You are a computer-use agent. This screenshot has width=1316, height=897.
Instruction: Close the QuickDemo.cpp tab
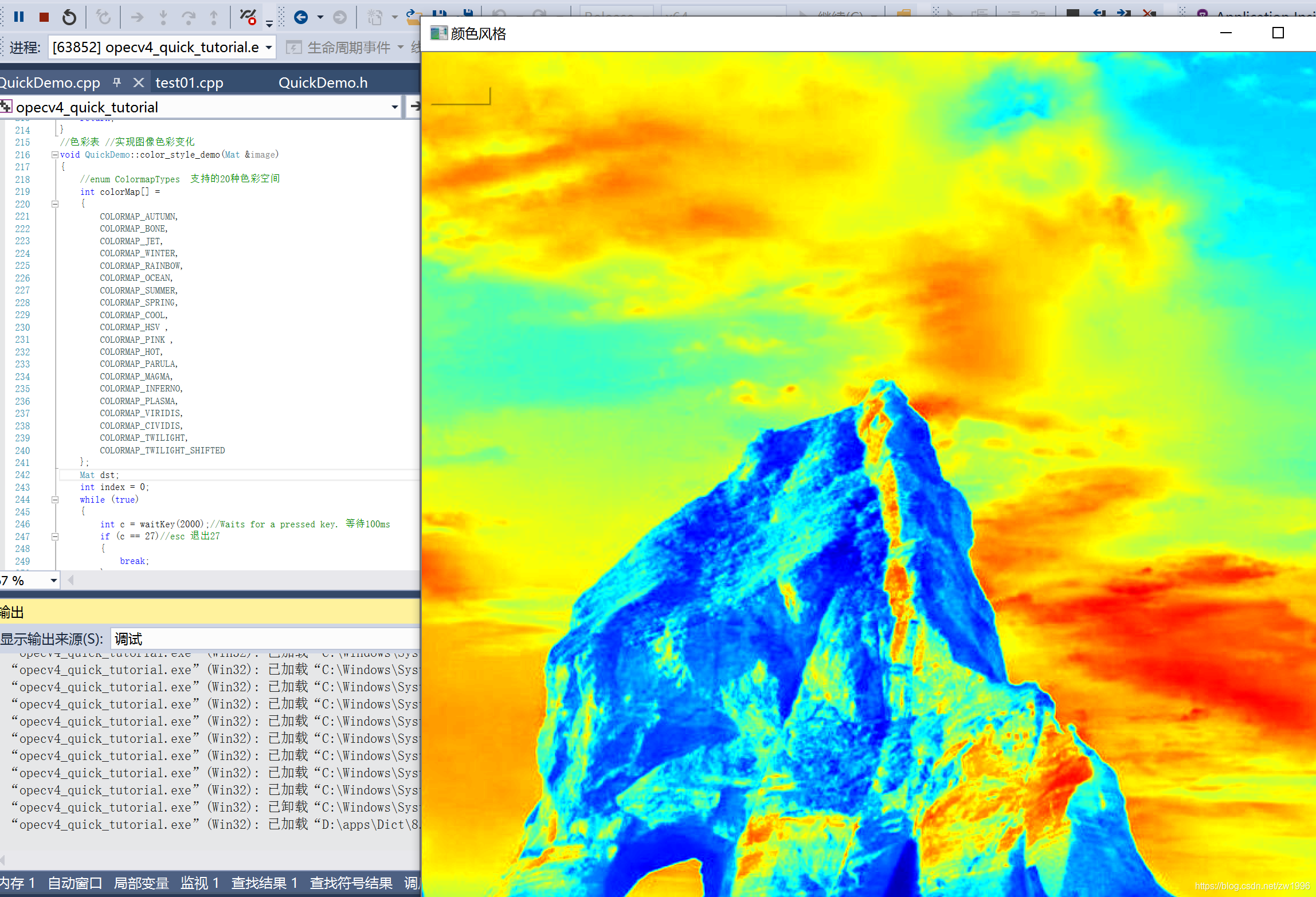click(x=138, y=83)
